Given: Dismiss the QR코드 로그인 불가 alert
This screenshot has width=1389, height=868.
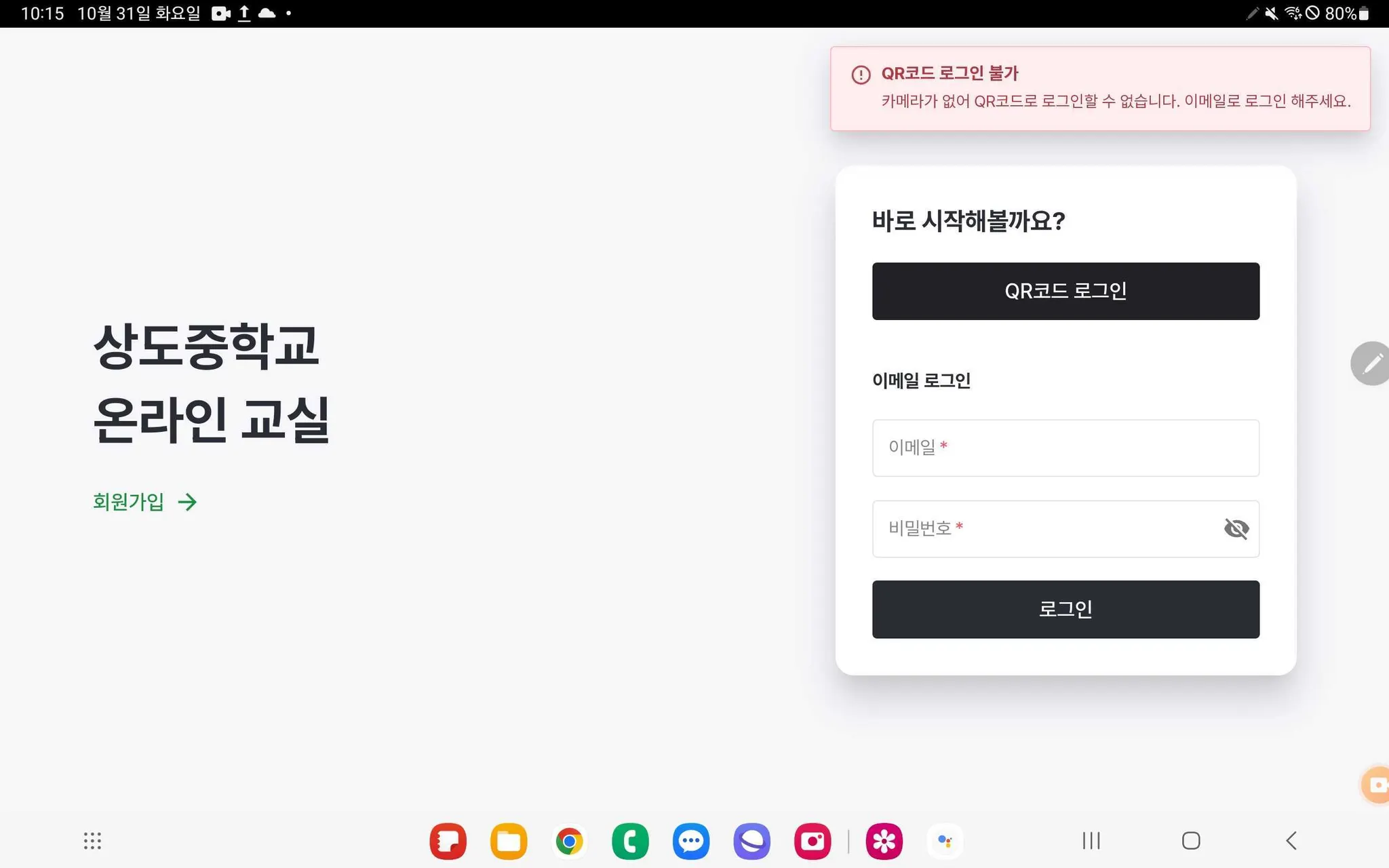Looking at the screenshot, I should (1100, 88).
